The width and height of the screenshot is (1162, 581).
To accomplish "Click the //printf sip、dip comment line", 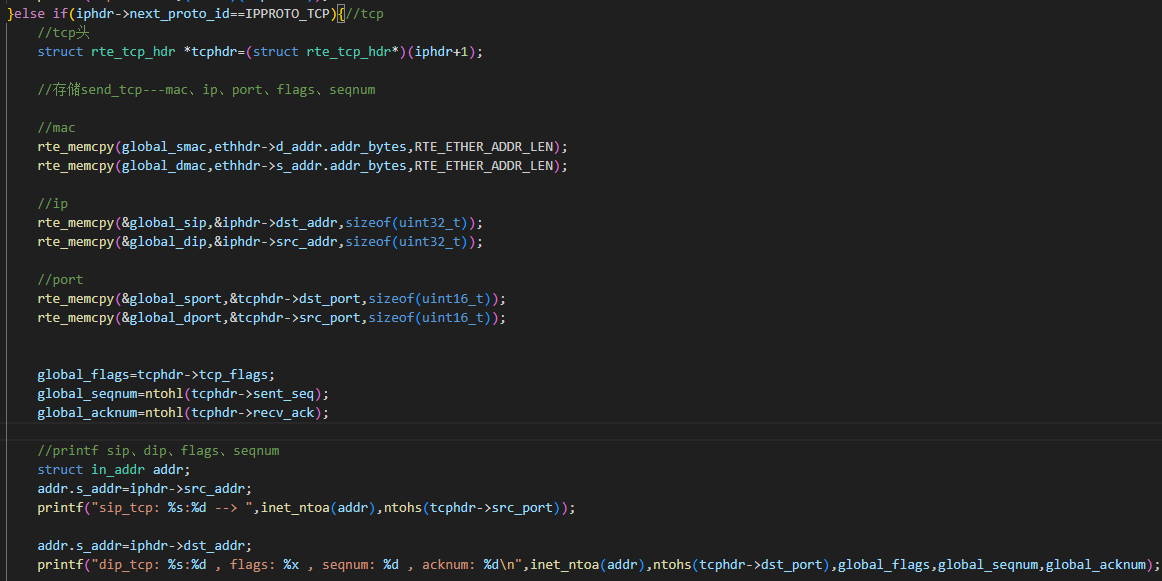I will (159, 451).
